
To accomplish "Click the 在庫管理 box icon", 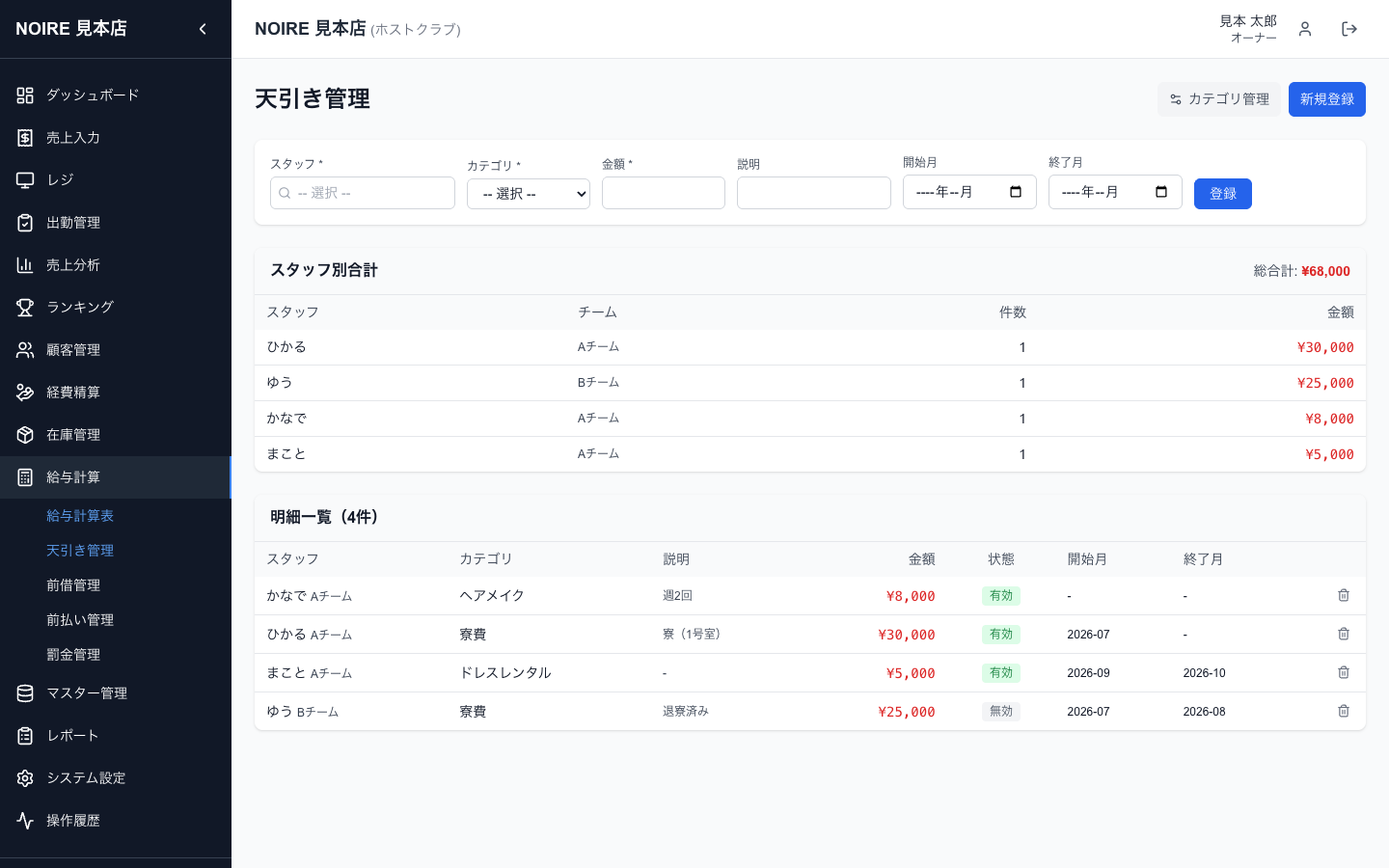I will [25, 435].
